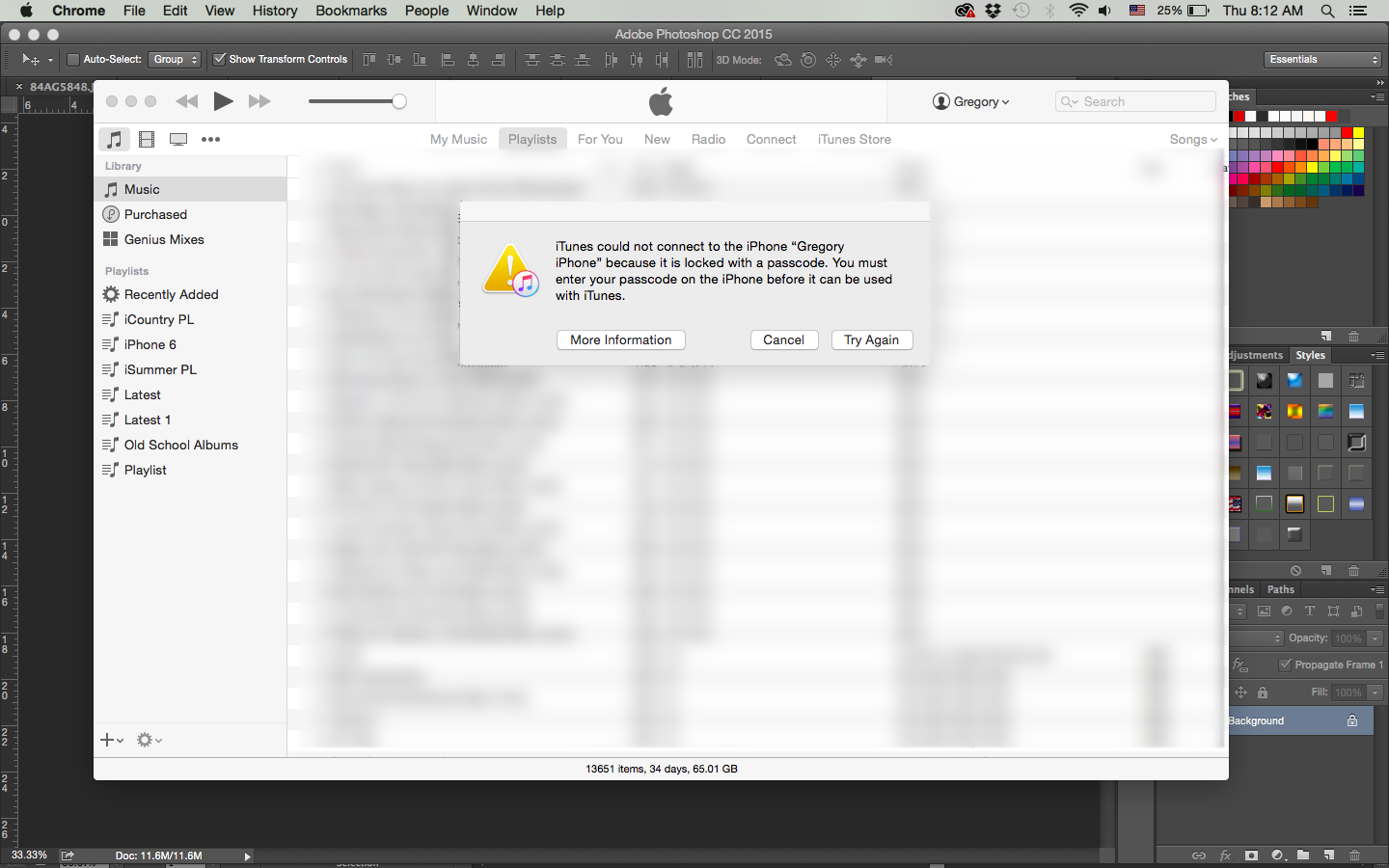The width and height of the screenshot is (1389, 868).
Task: Click the Align vertical centers icon
Action: (395, 60)
